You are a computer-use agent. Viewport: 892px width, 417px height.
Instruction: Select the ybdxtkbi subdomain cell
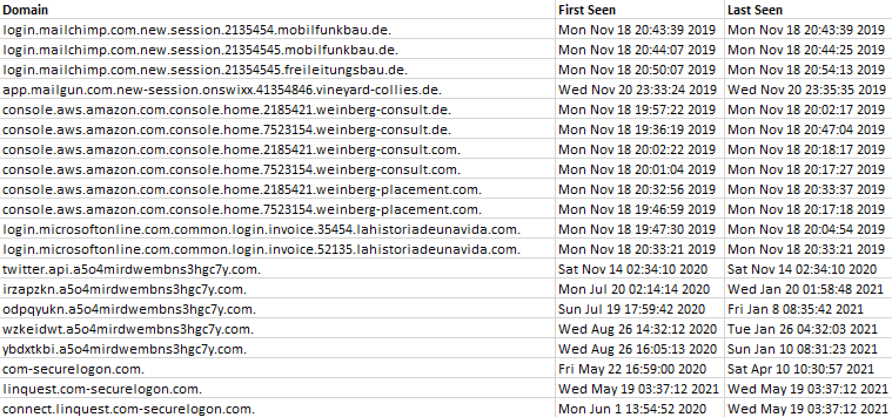[x=125, y=348]
